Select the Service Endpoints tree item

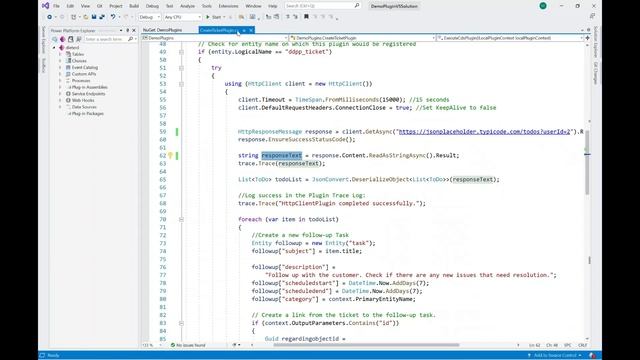[x=88, y=94]
